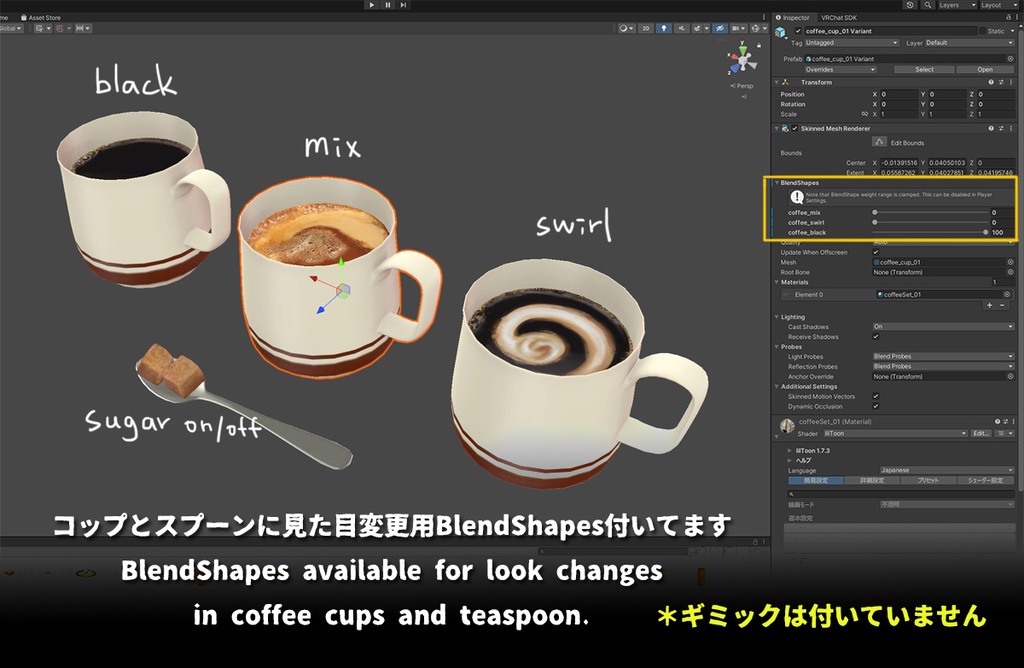Switch to the Asset Store tab
The image size is (1024, 668).
point(43,16)
